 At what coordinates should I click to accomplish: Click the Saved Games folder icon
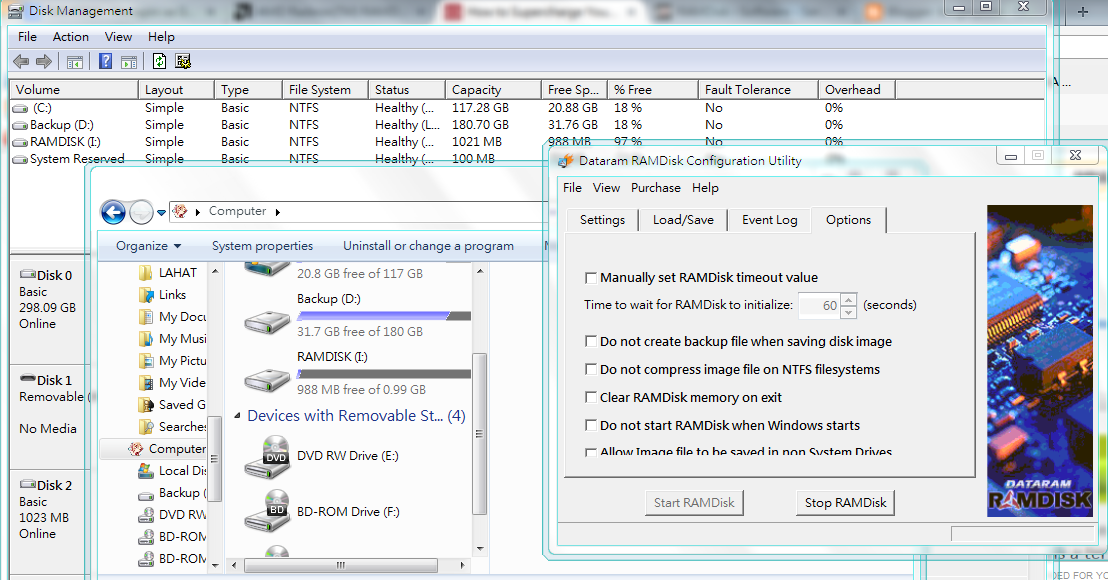click(x=146, y=405)
